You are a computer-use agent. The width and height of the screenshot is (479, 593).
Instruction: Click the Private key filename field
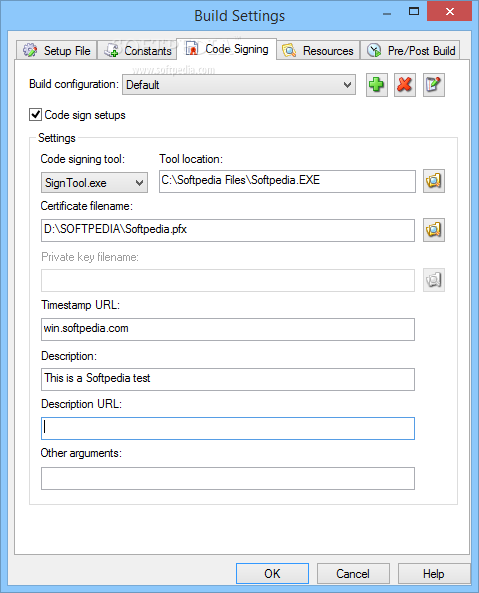228,280
